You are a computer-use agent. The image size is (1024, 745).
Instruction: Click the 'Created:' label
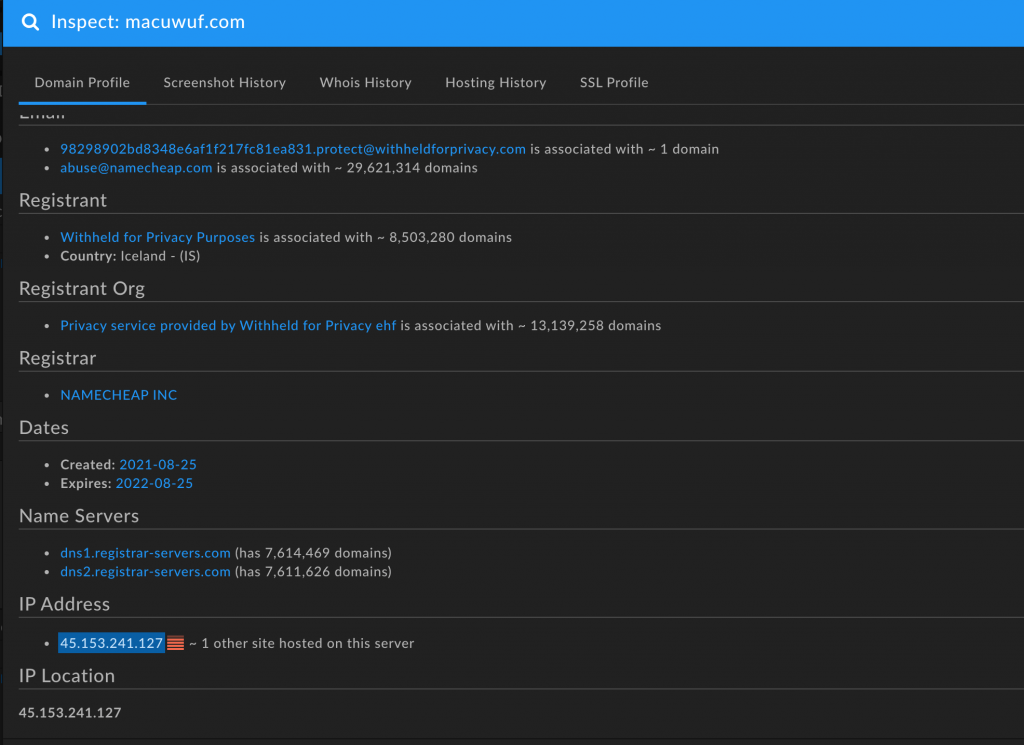[x=88, y=464]
